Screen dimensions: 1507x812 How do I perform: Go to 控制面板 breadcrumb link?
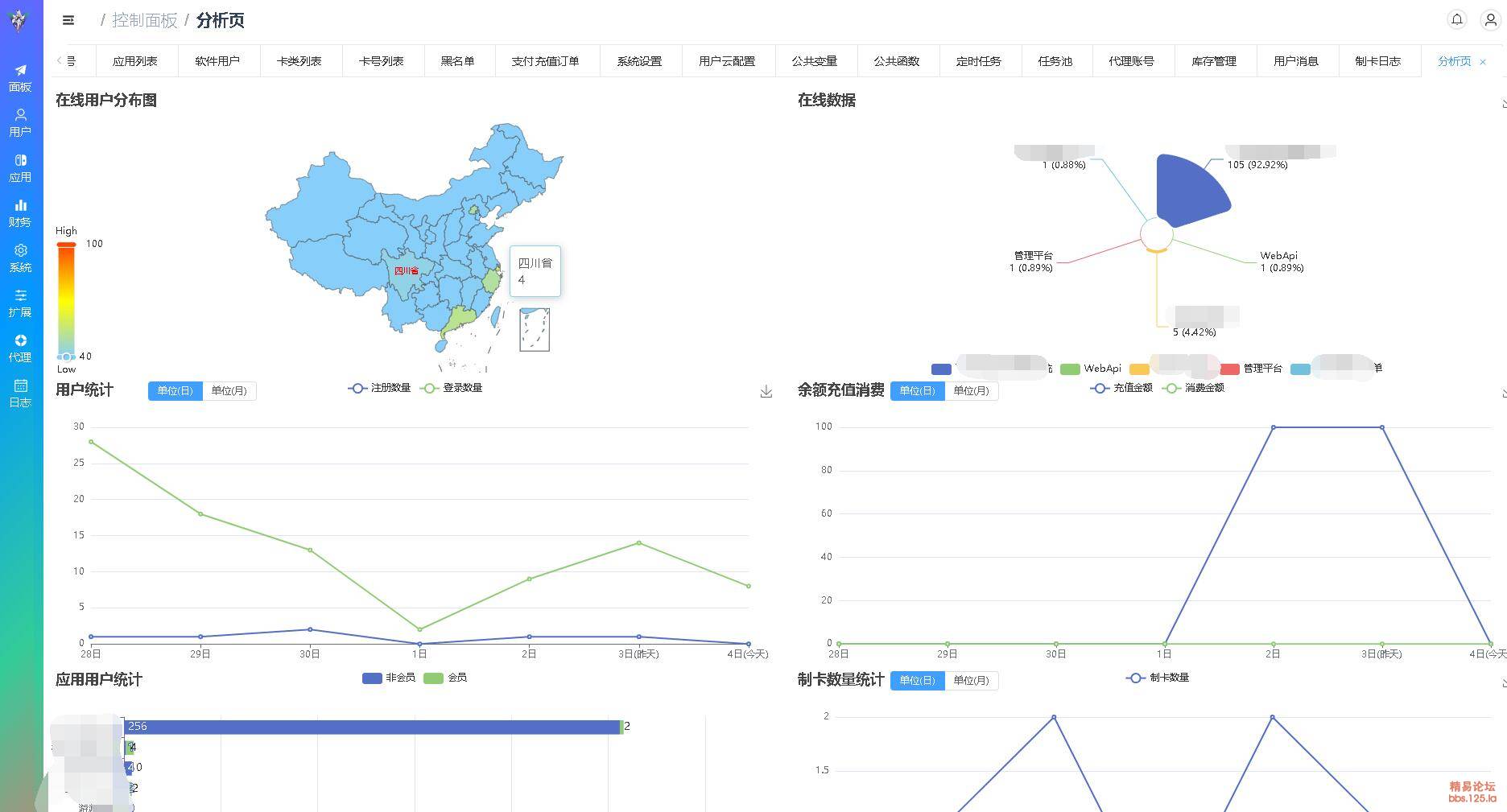[144, 20]
